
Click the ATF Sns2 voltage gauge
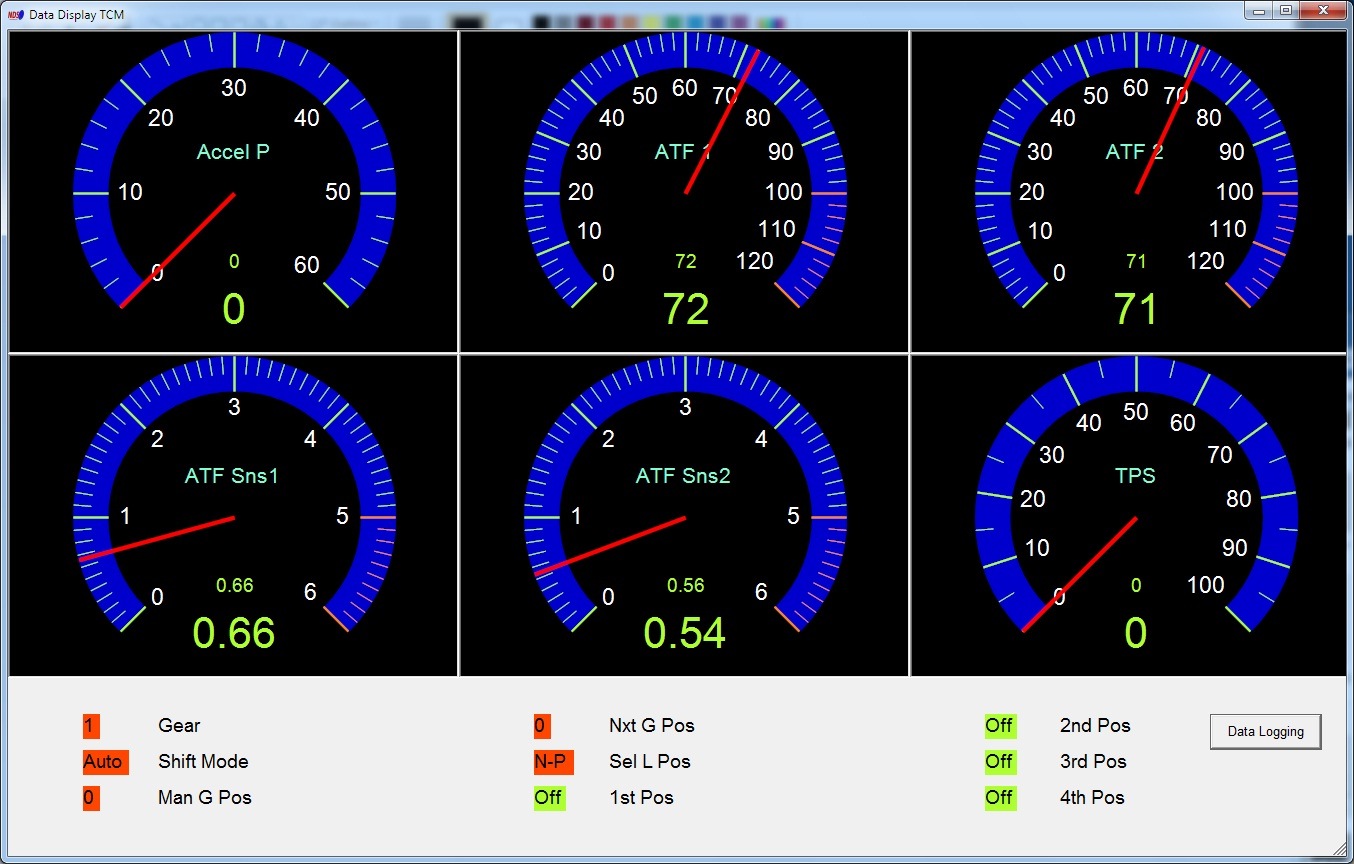tap(685, 516)
